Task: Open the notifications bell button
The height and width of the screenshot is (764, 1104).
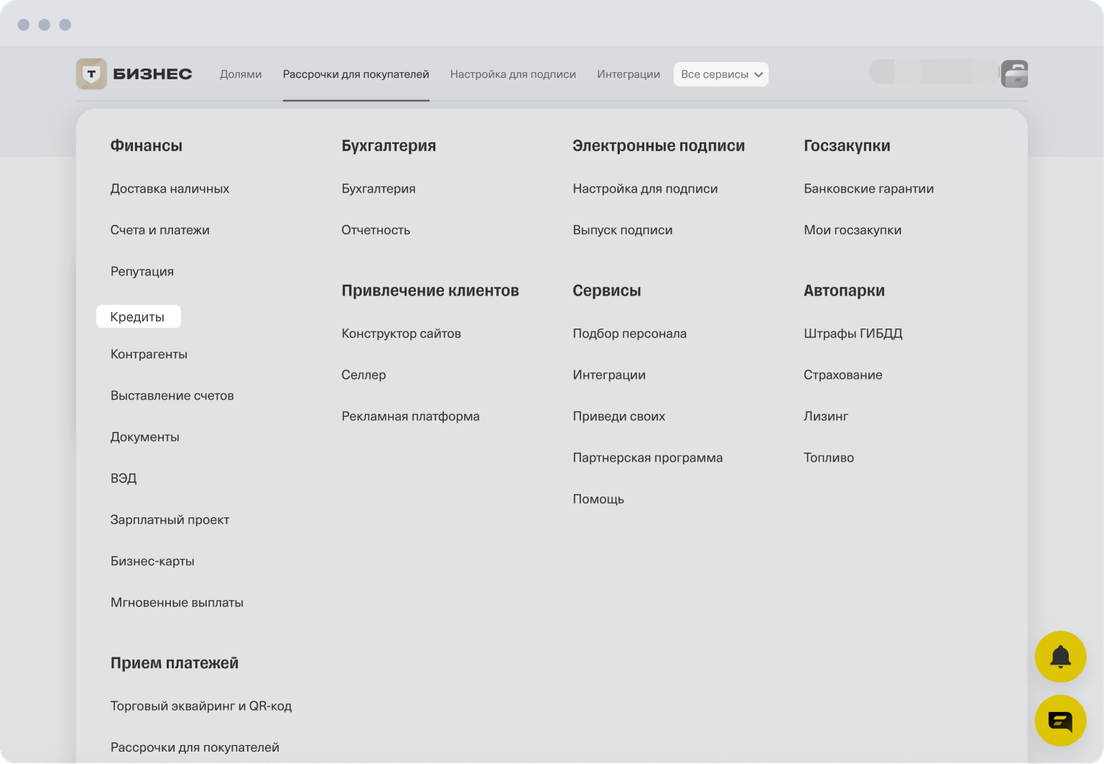Action: point(1060,657)
